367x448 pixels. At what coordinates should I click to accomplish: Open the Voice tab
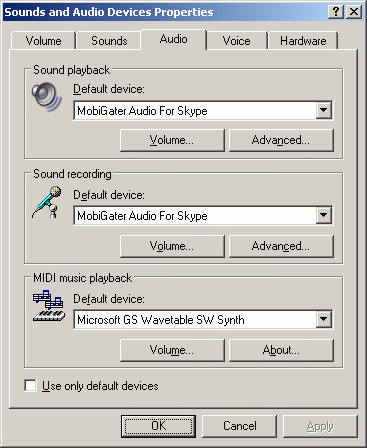click(236, 41)
